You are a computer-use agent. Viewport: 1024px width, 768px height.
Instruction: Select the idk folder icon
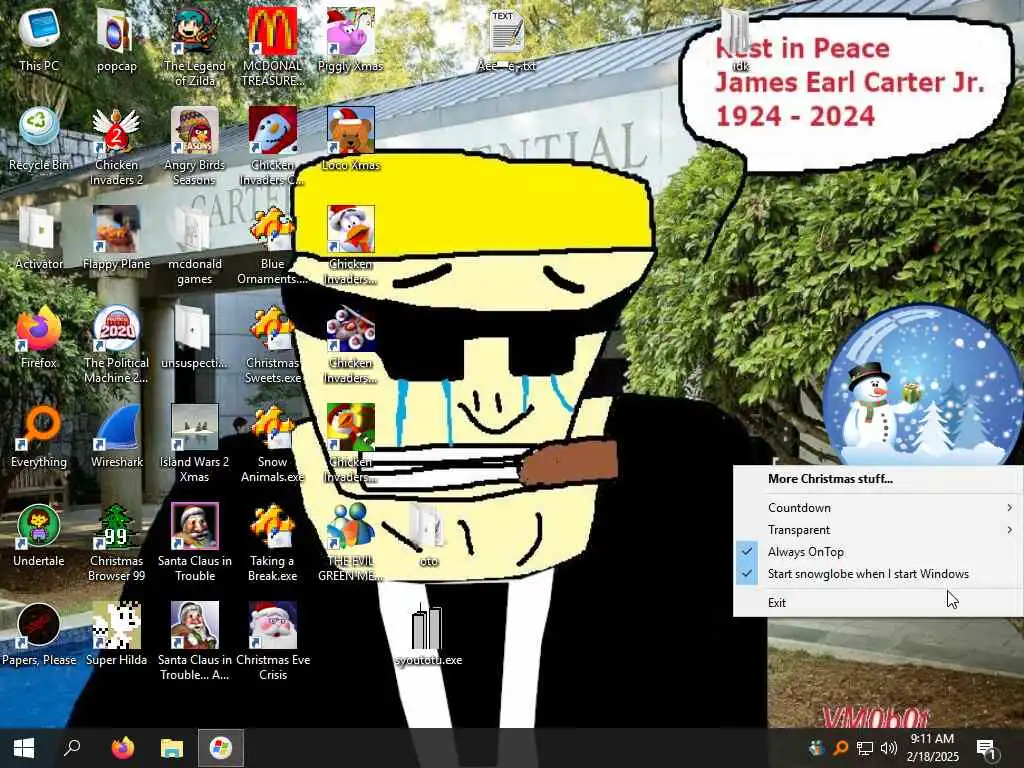coord(739,39)
